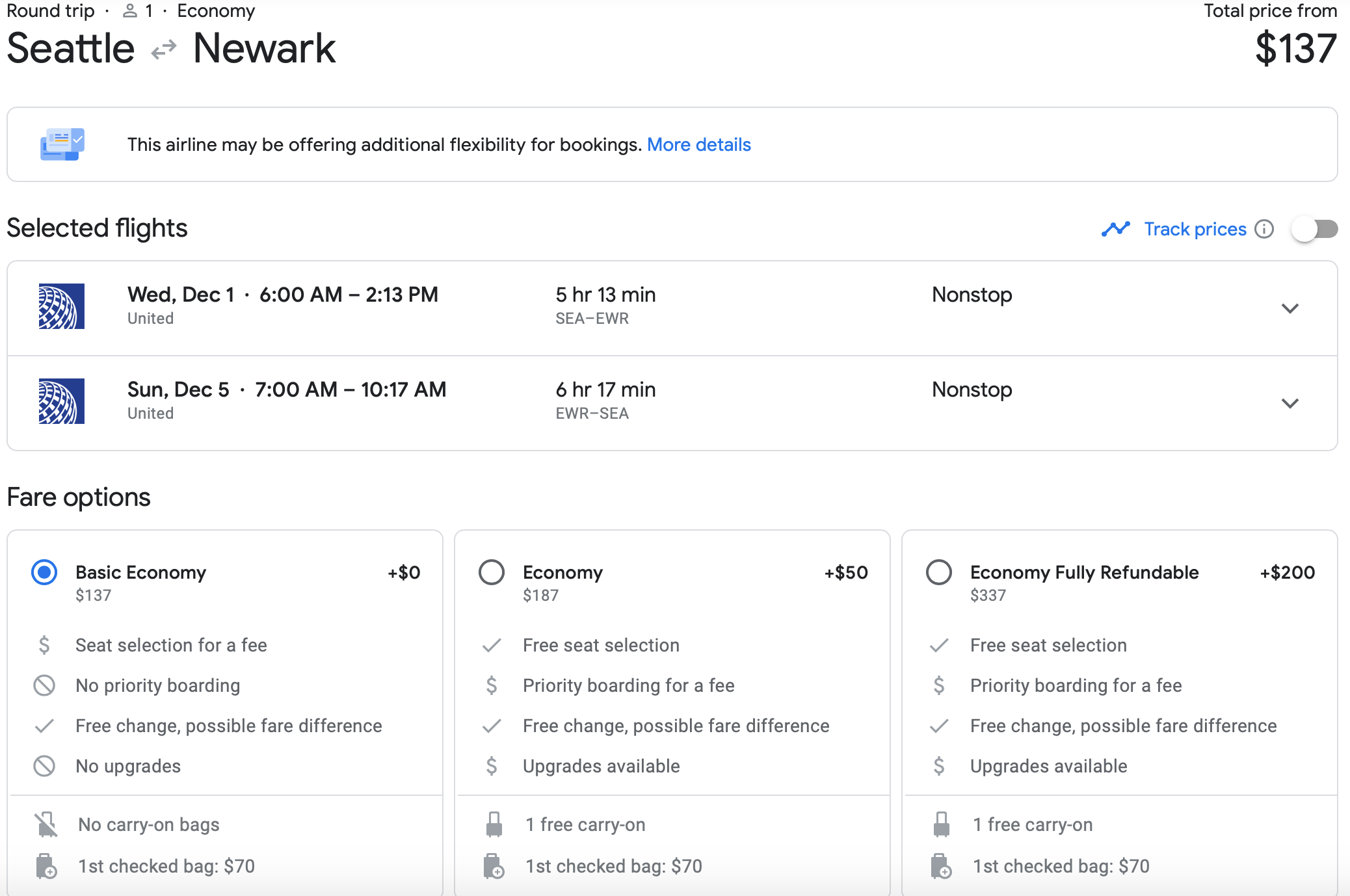The height and width of the screenshot is (896, 1350).
Task: Select Economy Fully Refundable radio button
Action: 939,572
